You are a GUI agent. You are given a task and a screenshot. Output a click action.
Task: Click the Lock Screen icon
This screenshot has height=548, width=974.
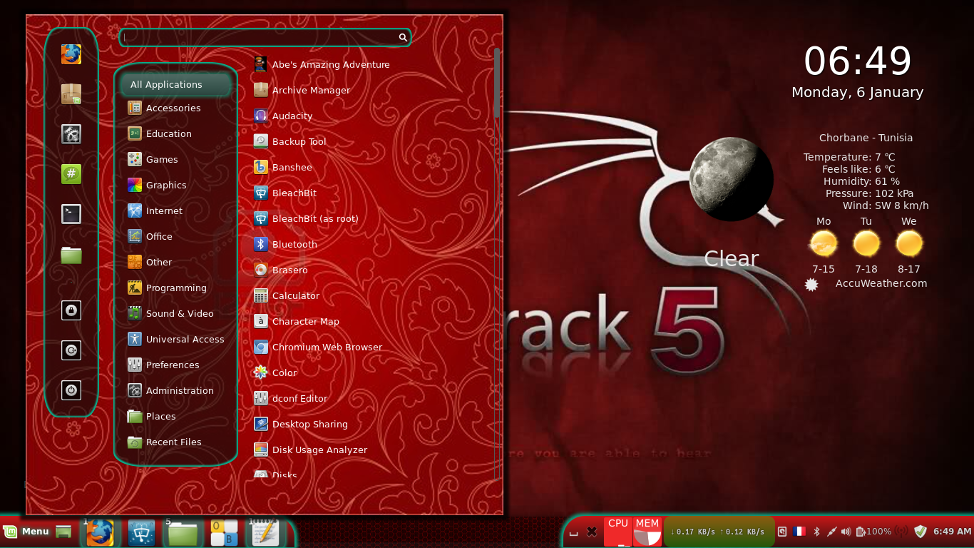coord(71,310)
